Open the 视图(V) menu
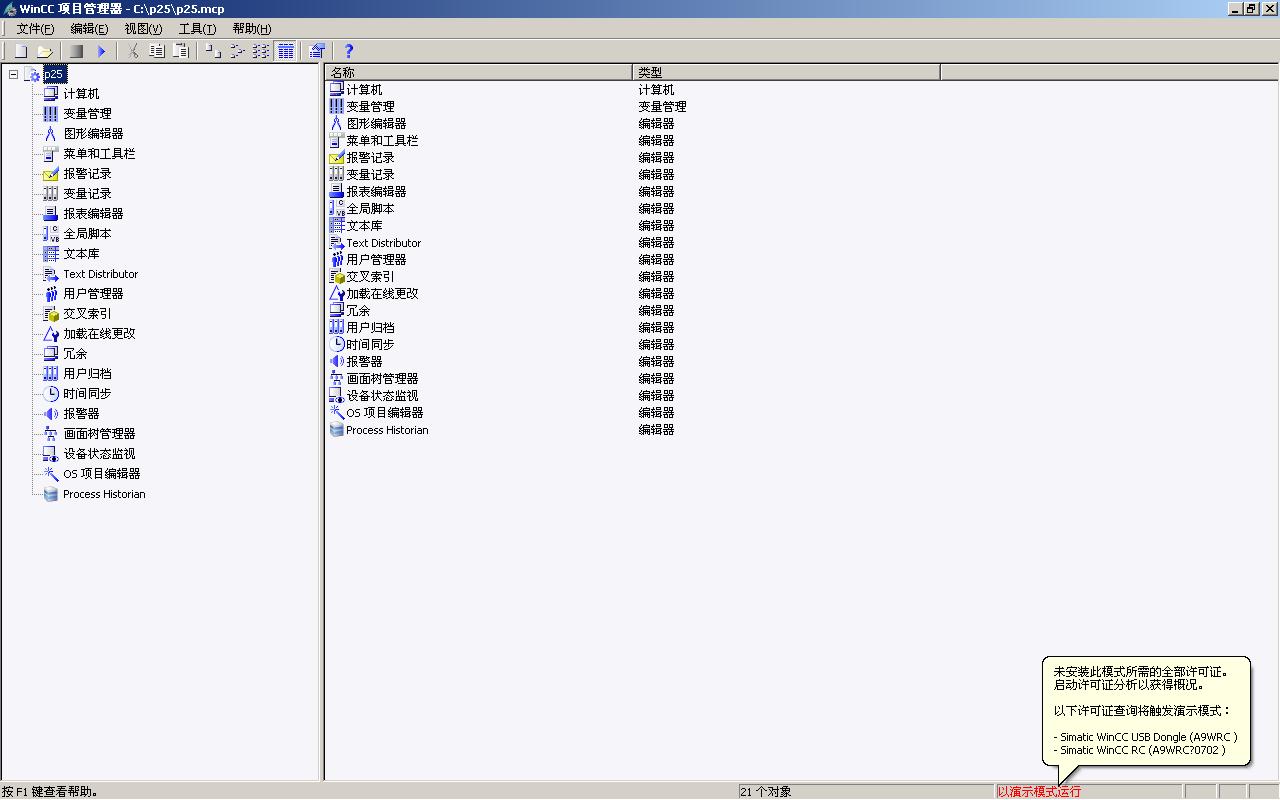The image size is (1280, 800). tap(143, 29)
